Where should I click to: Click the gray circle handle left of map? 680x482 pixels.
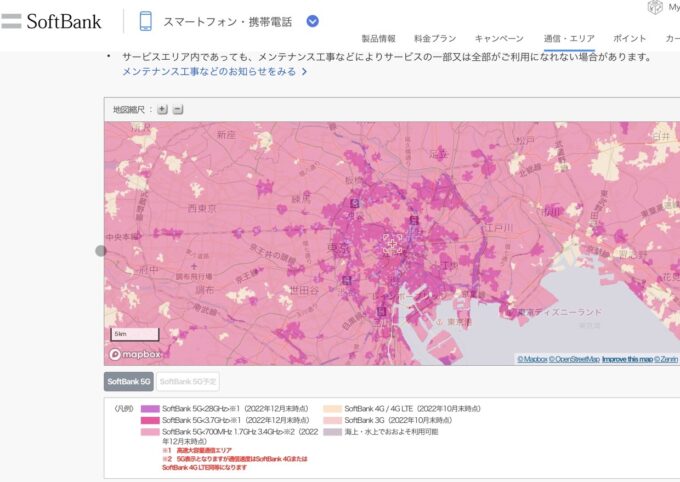tap(101, 251)
